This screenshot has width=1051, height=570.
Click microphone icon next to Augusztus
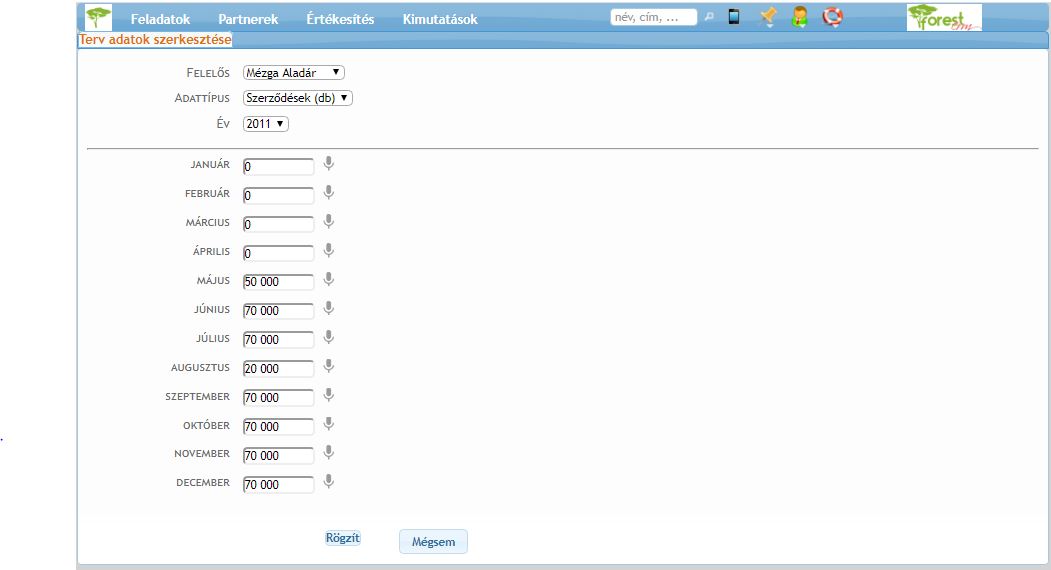pyautogui.click(x=328, y=367)
